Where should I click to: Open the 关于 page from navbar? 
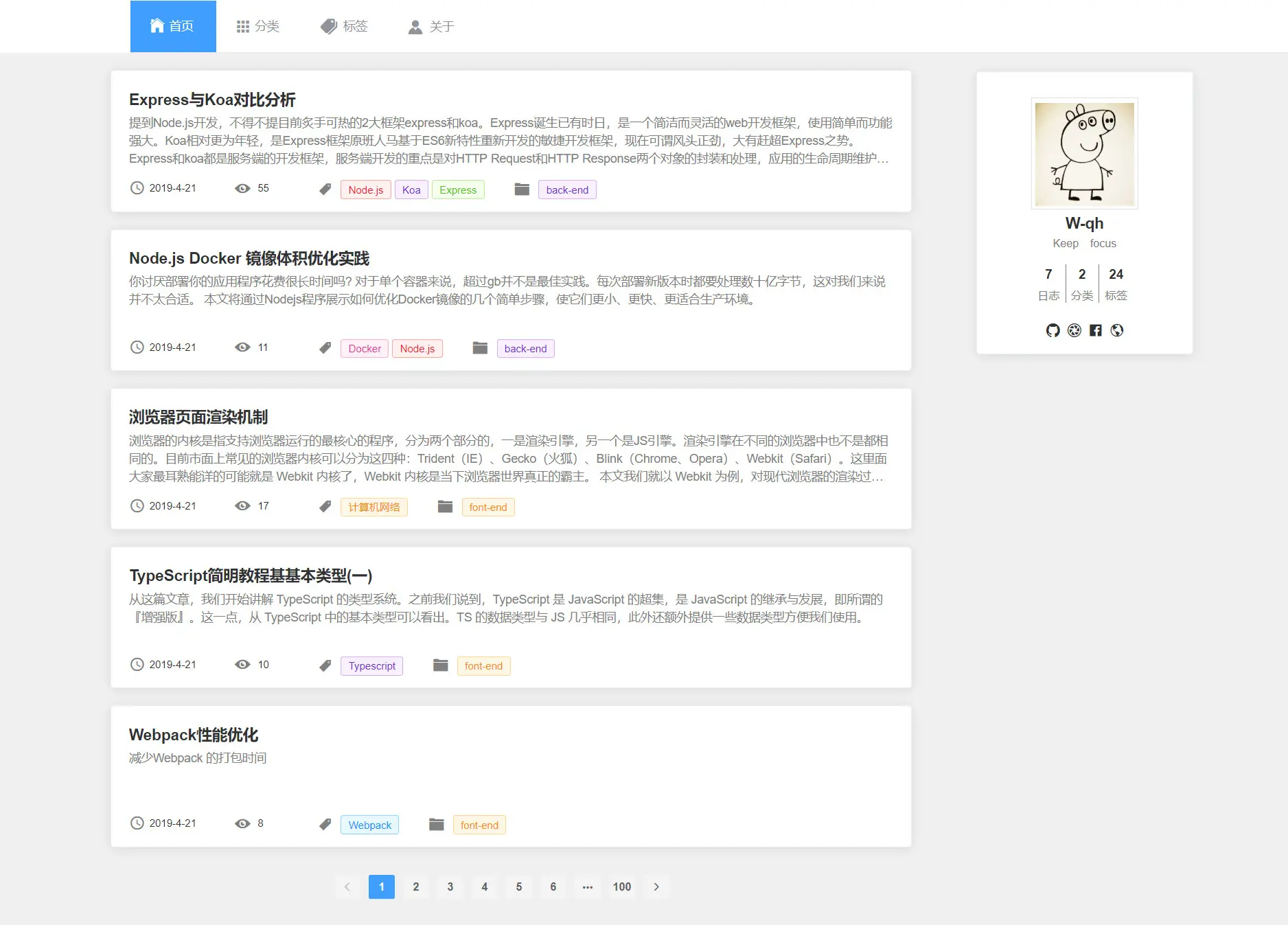click(430, 26)
